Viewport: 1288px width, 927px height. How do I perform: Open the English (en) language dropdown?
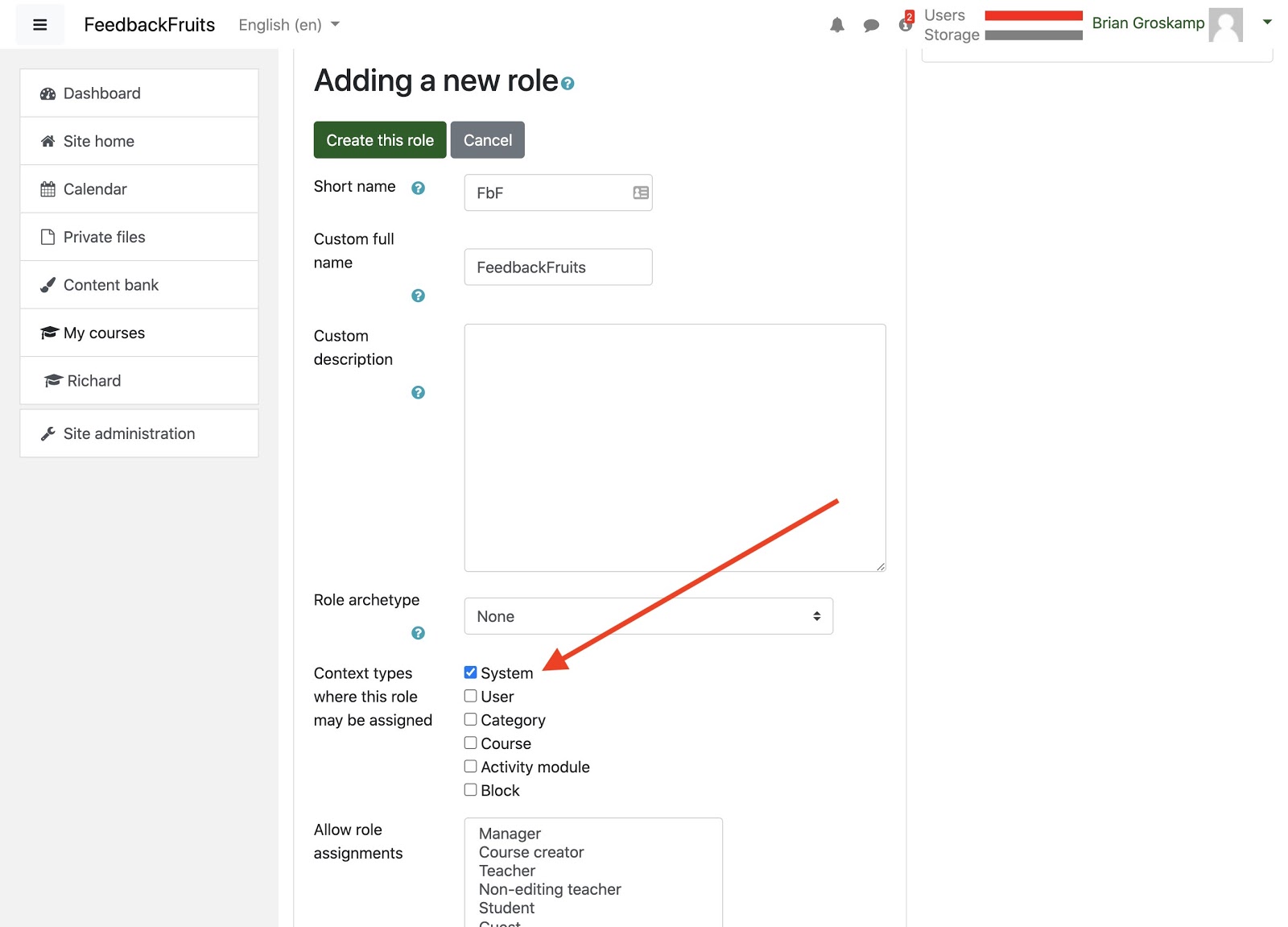click(289, 25)
